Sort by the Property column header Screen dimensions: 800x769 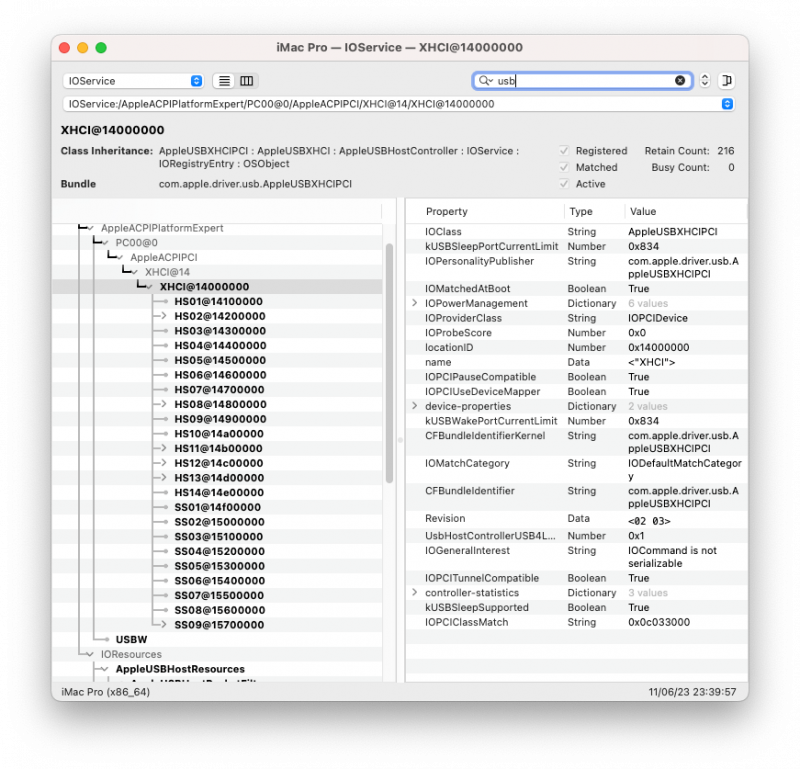(485, 211)
